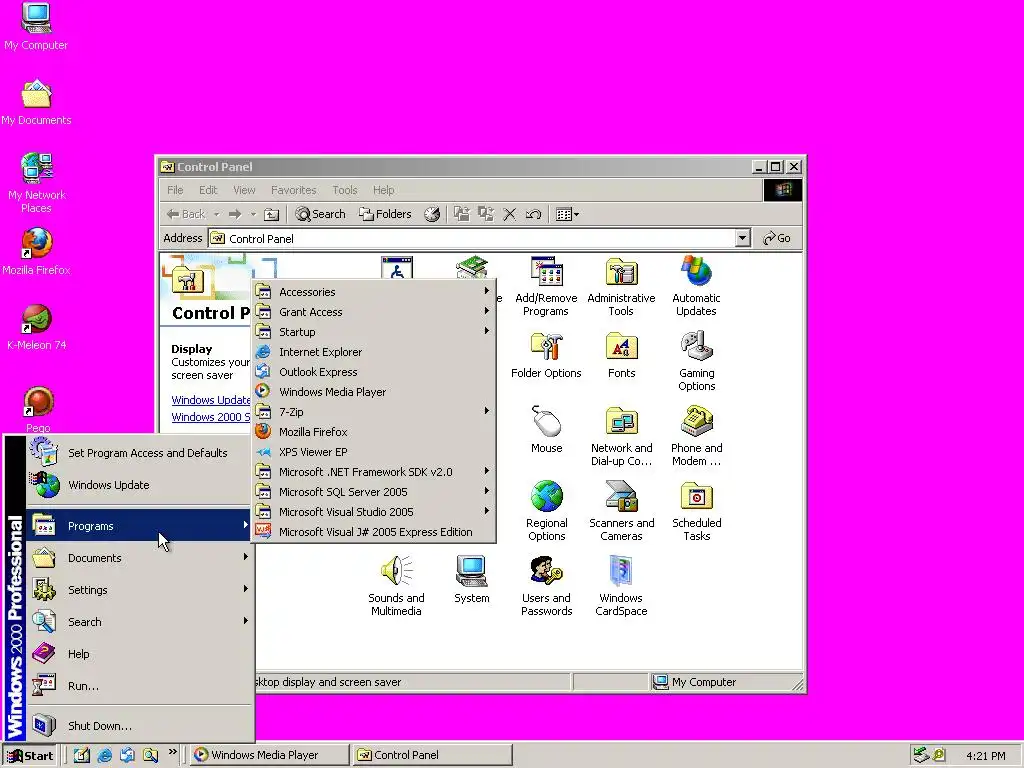Image resolution: width=1024 pixels, height=768 pixels.
Task: Open Gaming Options icon
Action: 696,361
